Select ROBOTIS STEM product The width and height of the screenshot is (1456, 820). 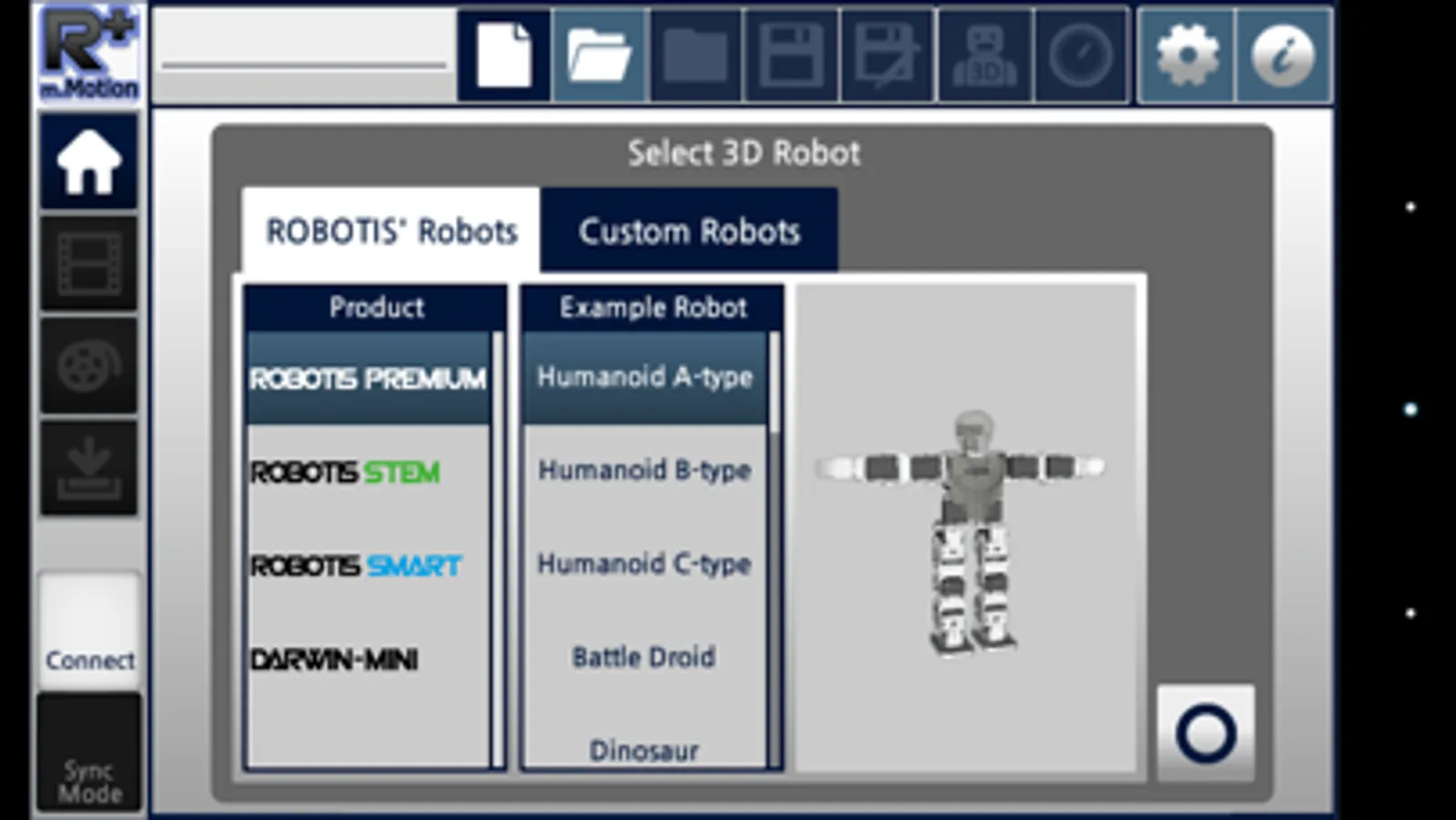[368, 472]
